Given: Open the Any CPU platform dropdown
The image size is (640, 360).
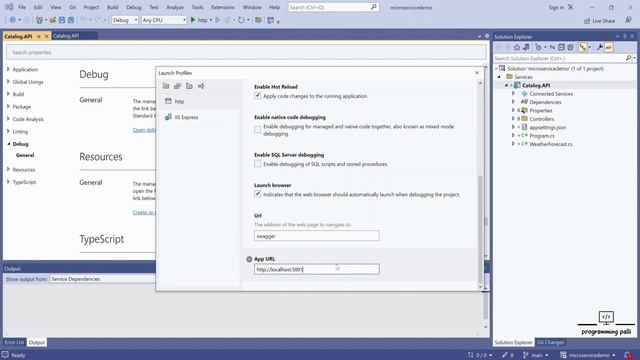Looking at the screenshot, I should [x=164, y=20].
